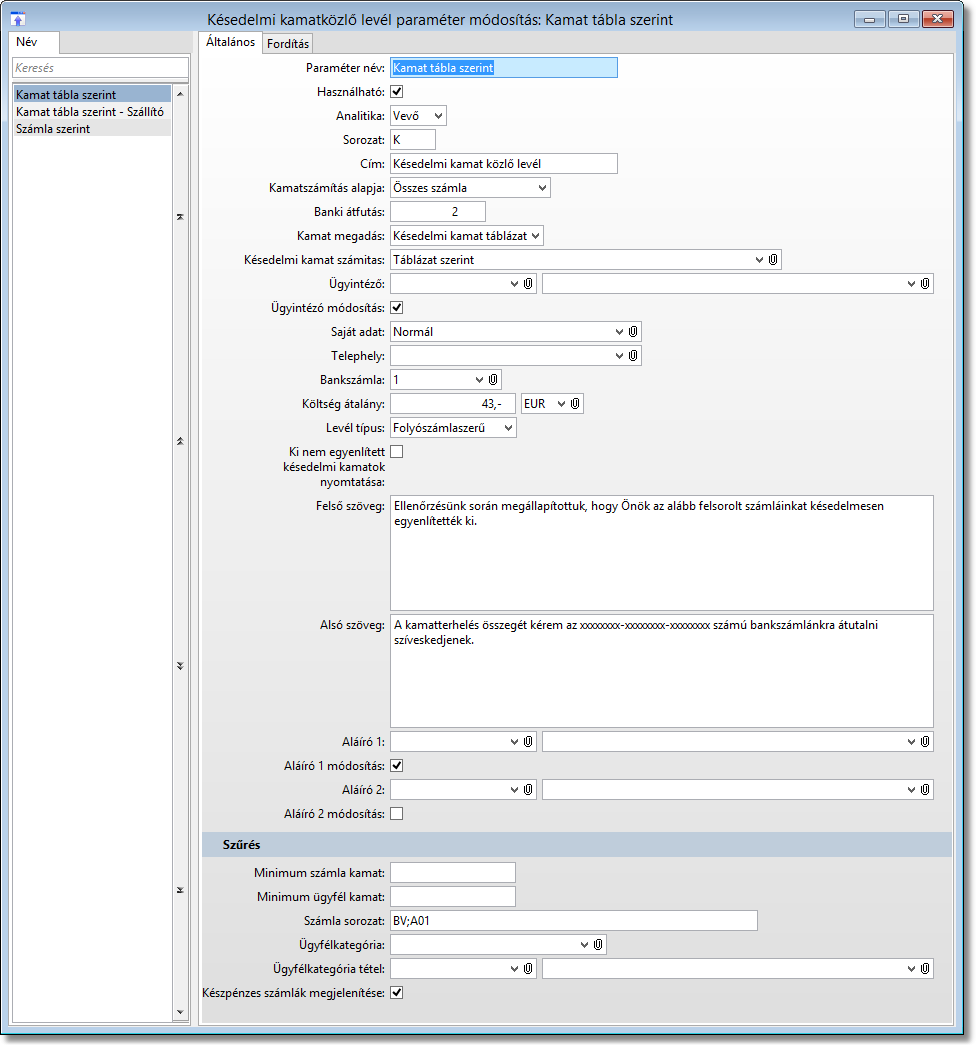
Task: Select Kamat tábla szerint - Szállító entry
Action: pyautogui.click(x=92, y=112)
